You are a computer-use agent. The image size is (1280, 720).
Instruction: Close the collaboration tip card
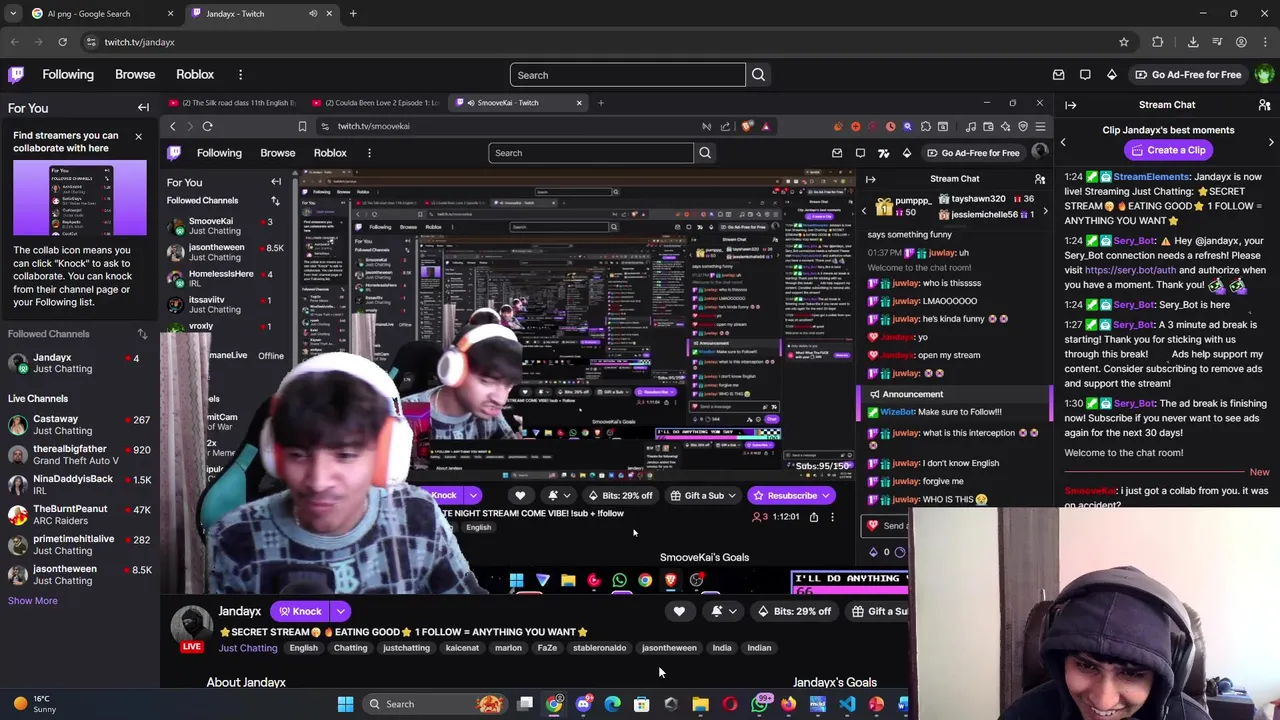pos(138,136)
